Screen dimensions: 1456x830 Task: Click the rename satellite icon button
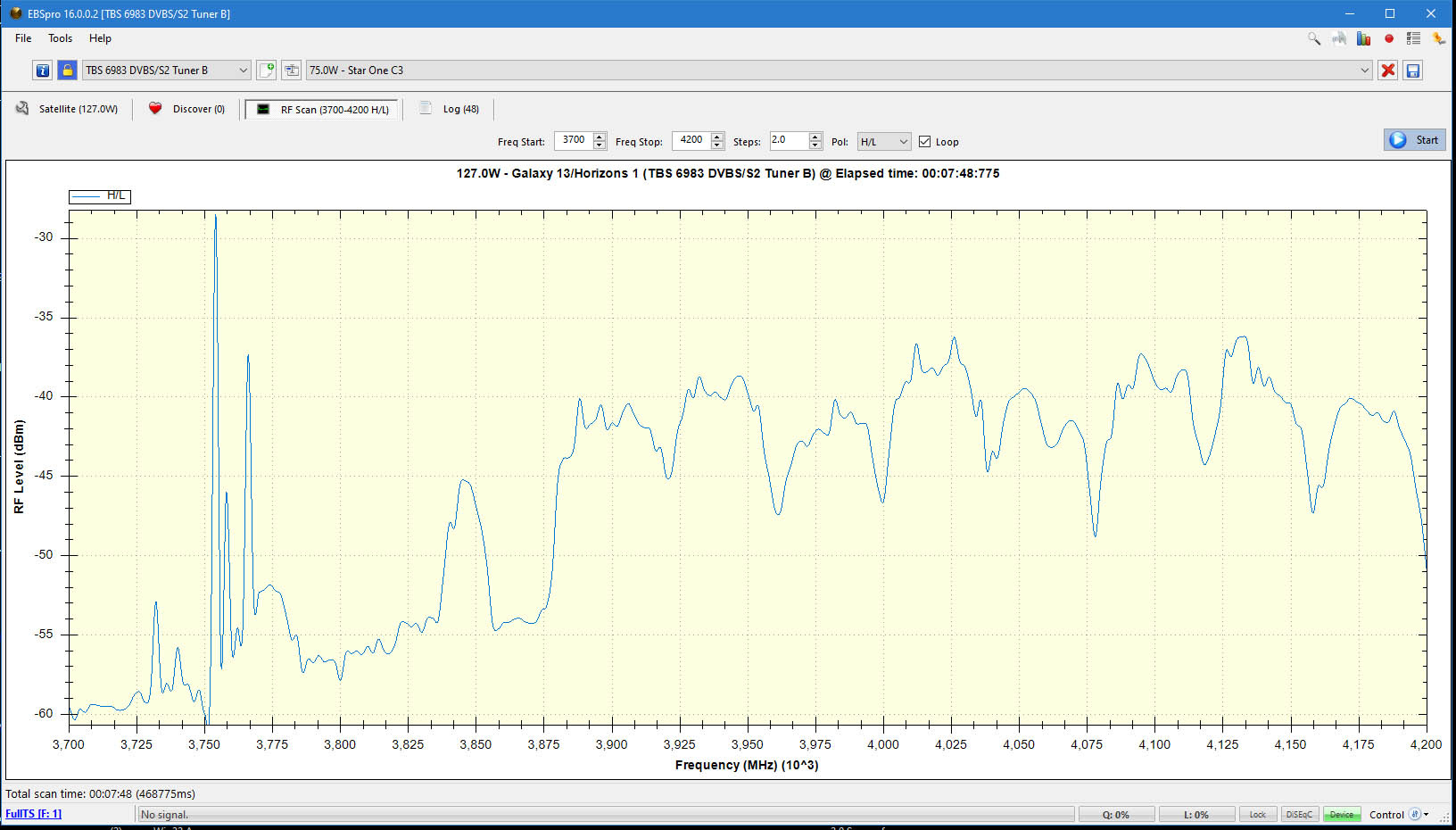(291, 71)
